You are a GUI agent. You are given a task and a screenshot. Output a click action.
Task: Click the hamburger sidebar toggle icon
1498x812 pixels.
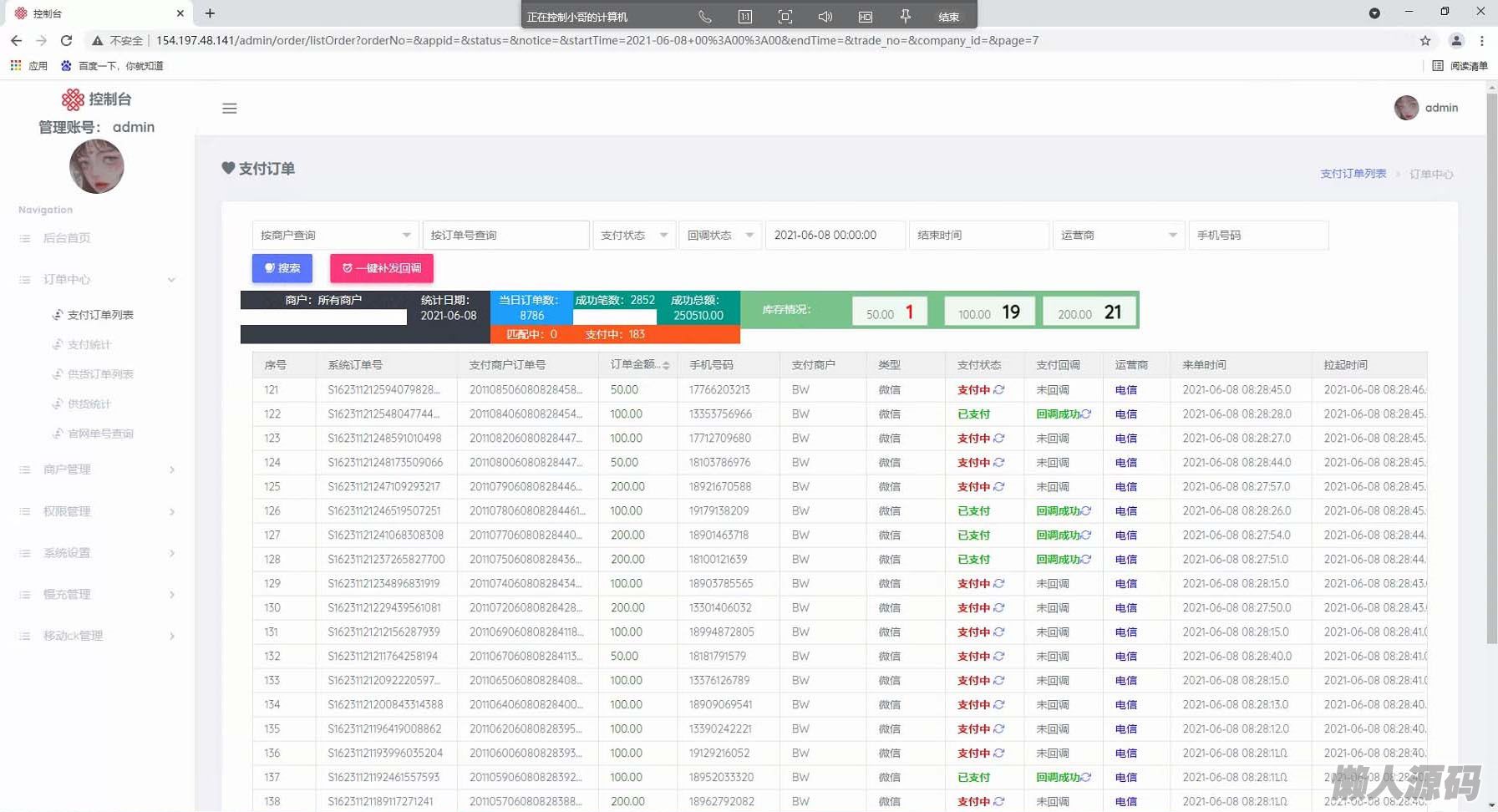pyautogui.click(x=229, y=109)
